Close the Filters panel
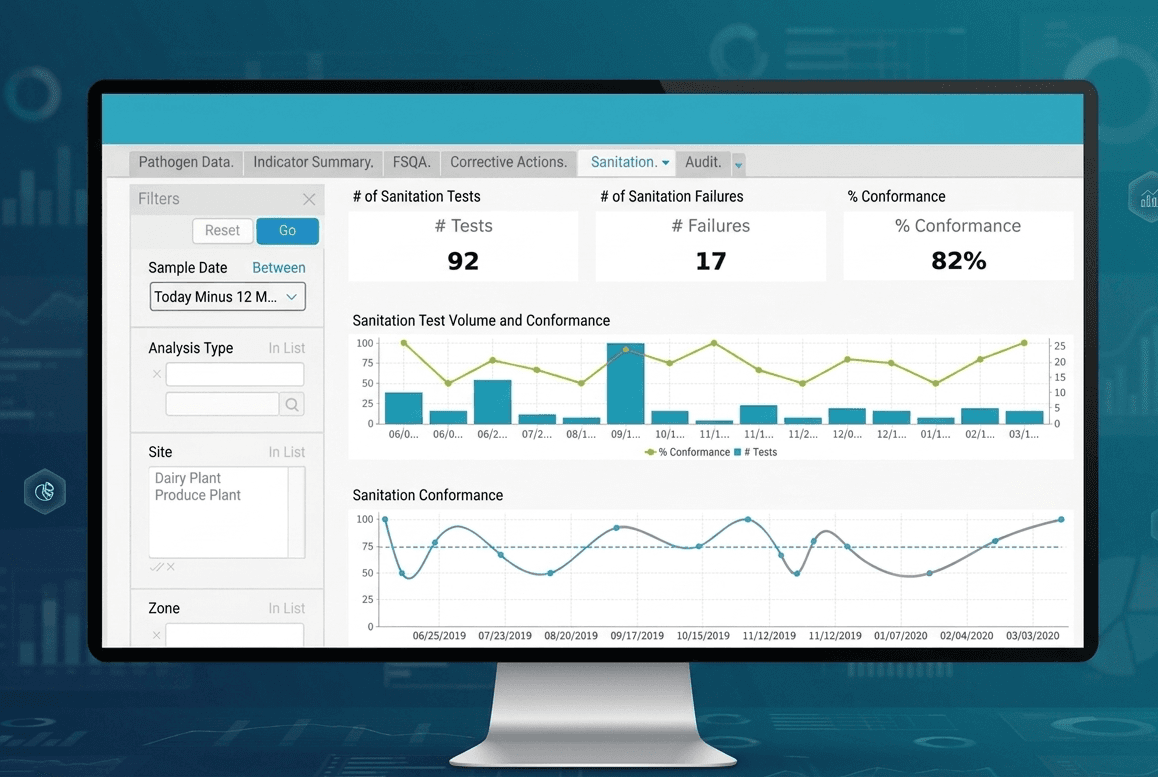 pyautogui.click(x=310, y=199)
